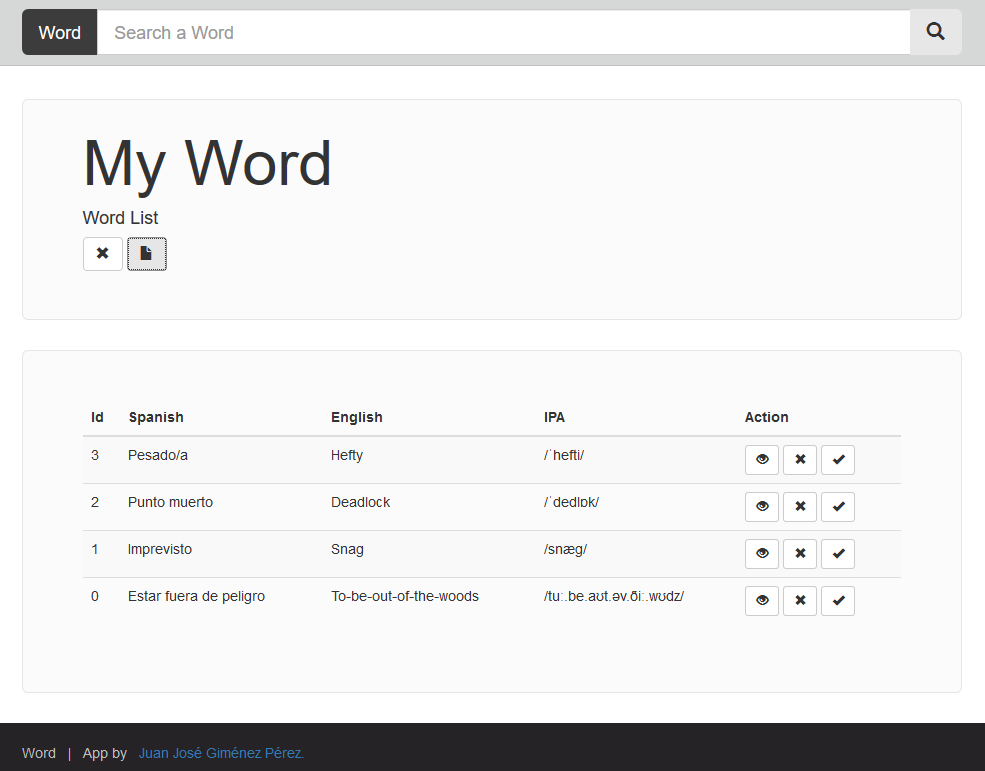This screenshot has height=771, width=985.
Task: Click the English column header
Action: 357,417
